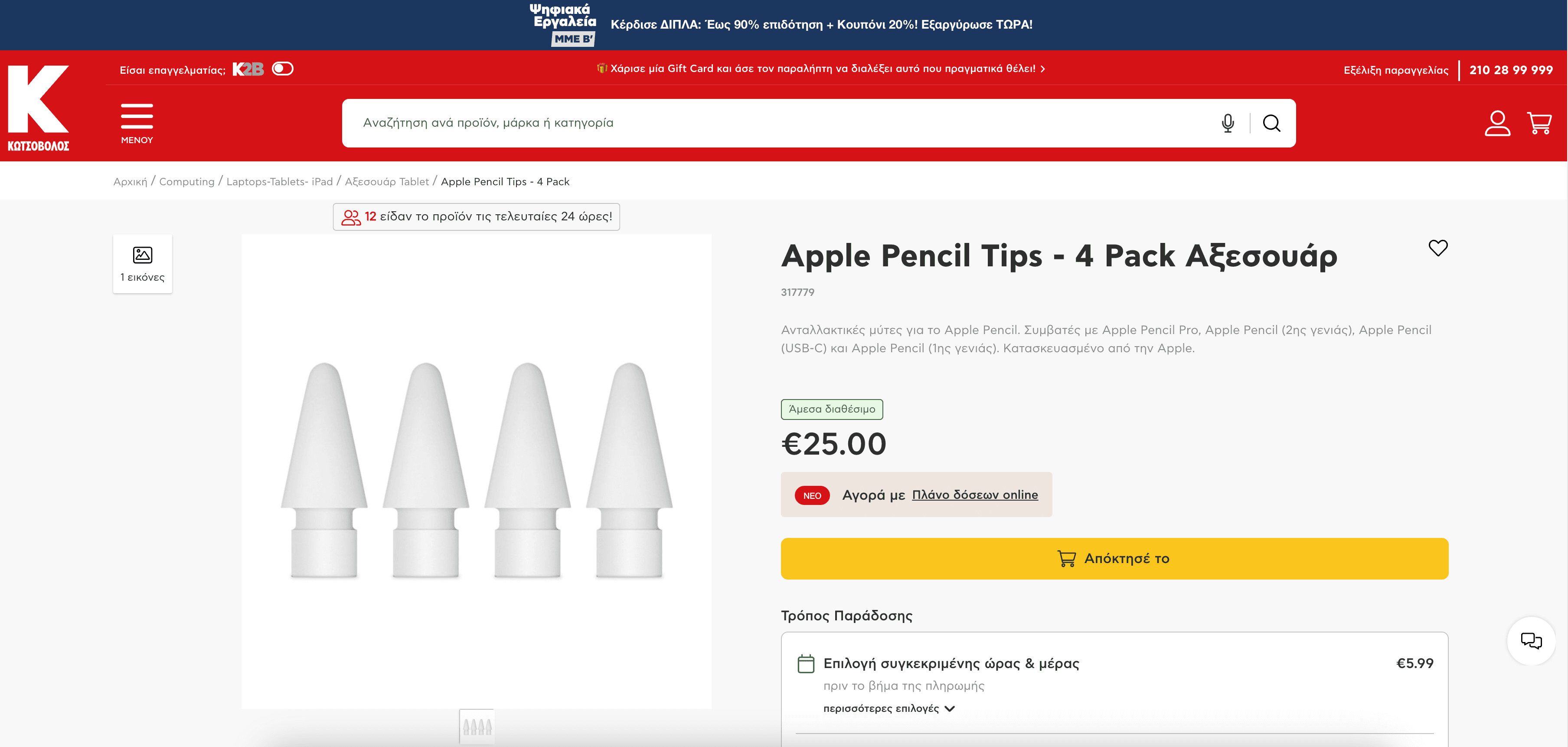The width and height of the screenshot is (1568, 747).
Task: Open the image gallery icon
Action: (142, 263)
